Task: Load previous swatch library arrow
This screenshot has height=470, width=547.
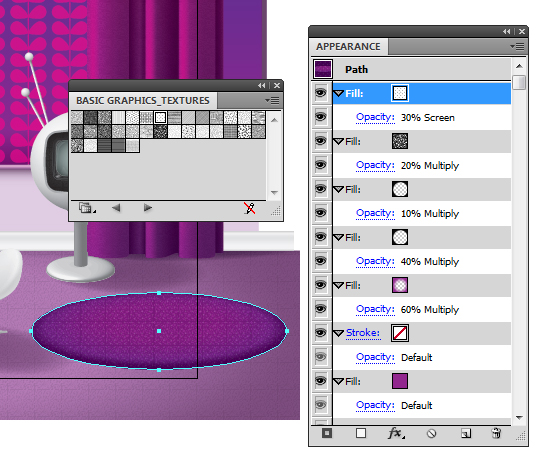Action: click(116, 208)
